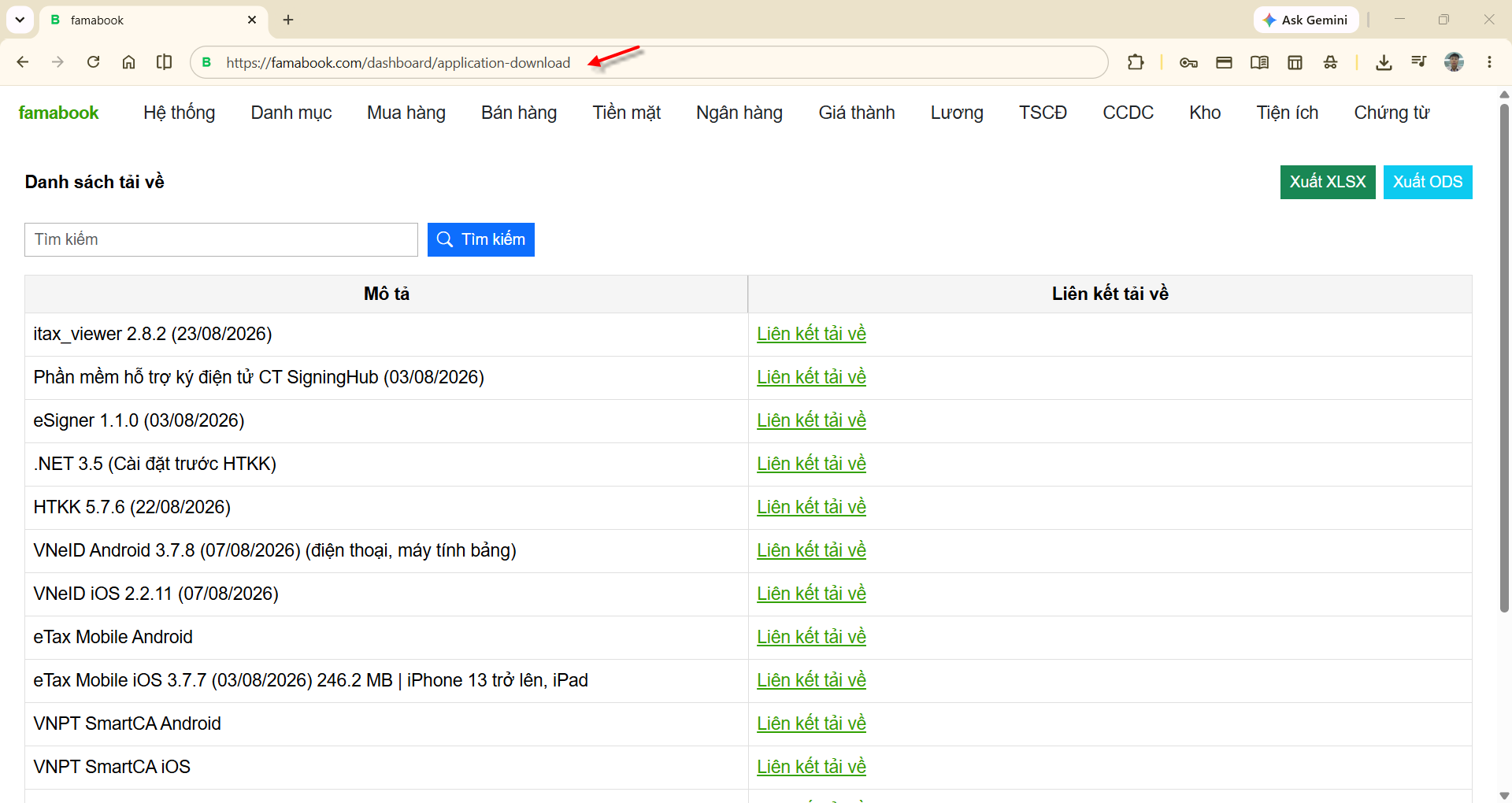Open the Chứng từ menu
The width and height of the screenshot is (1512, 803).
tap(1392, 113)
